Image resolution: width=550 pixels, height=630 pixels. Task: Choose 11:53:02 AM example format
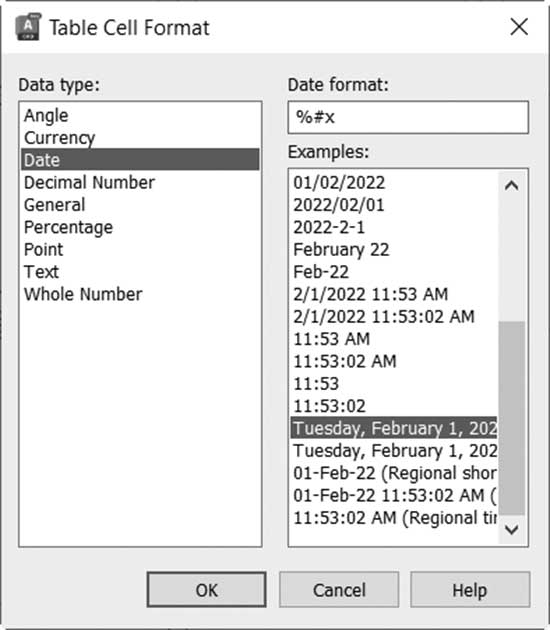click(x=394, y=361)
